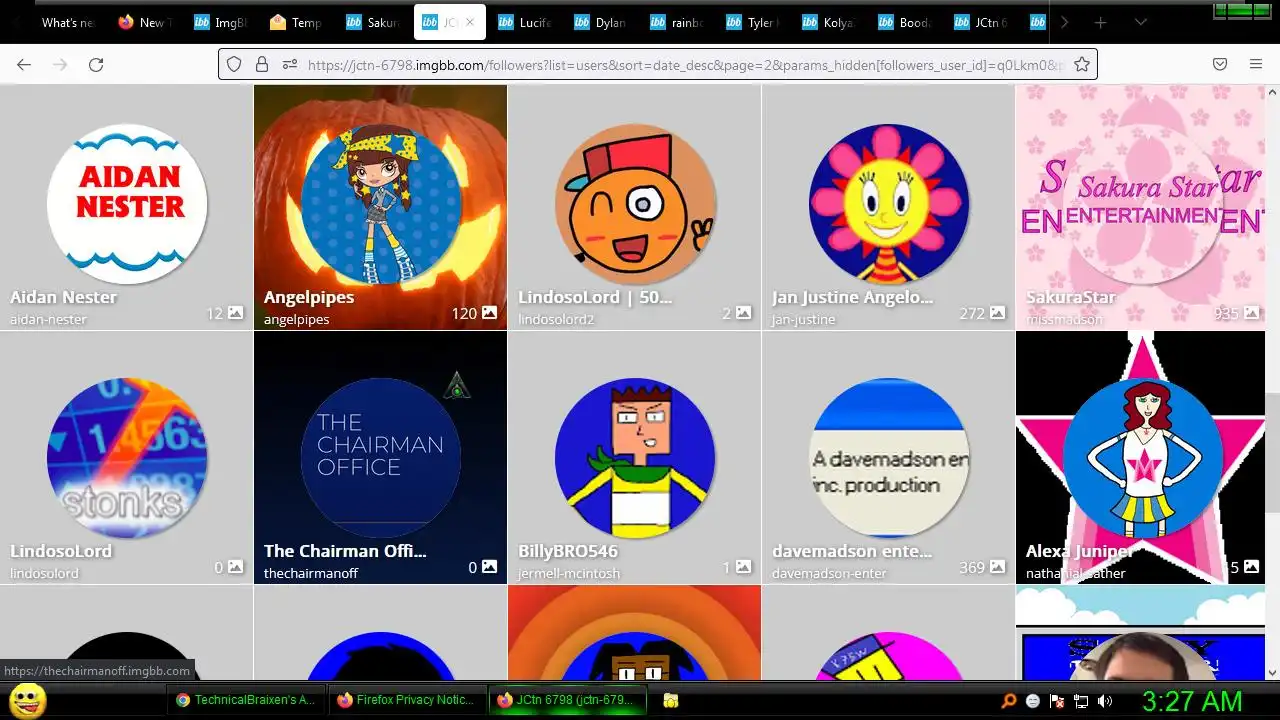Image resolution: width=1280 pixels, height=720 pixels.
Task: Open a new tab with plus
Action: click(x=1100, y=22)
